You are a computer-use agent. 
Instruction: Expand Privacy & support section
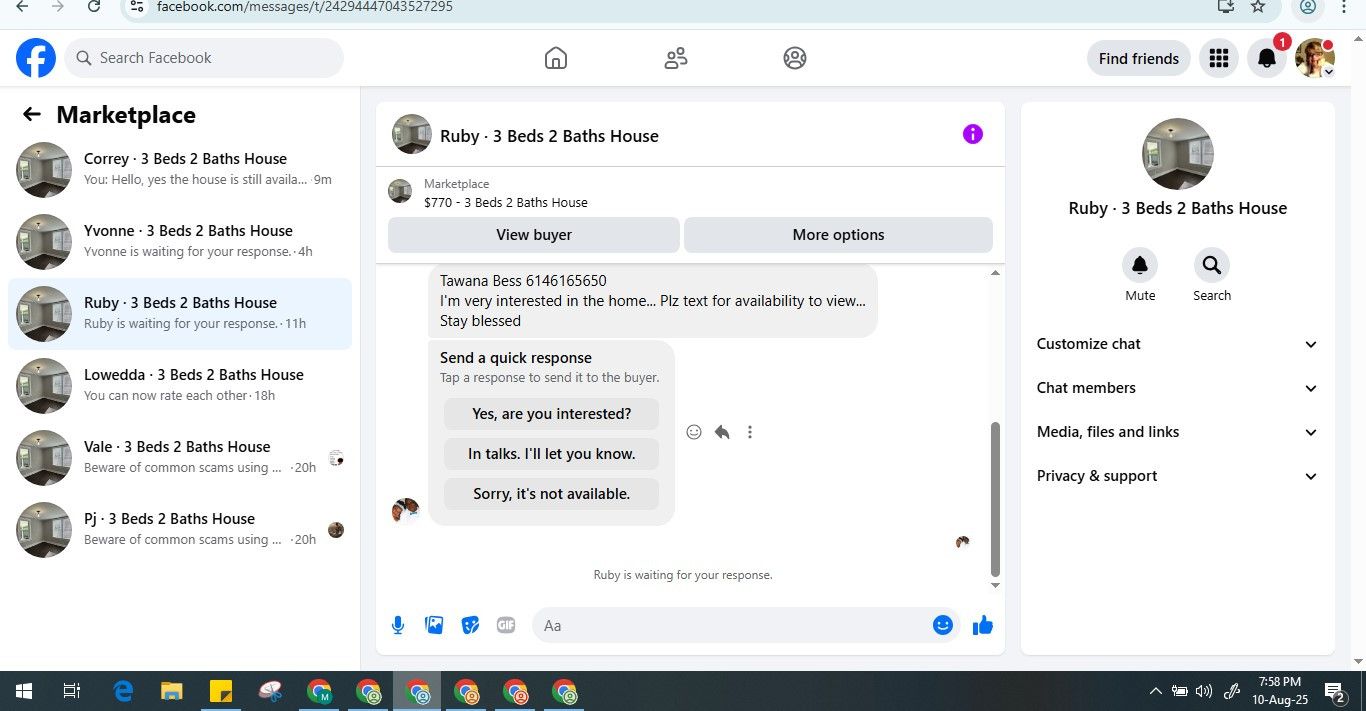point(1178,476)
